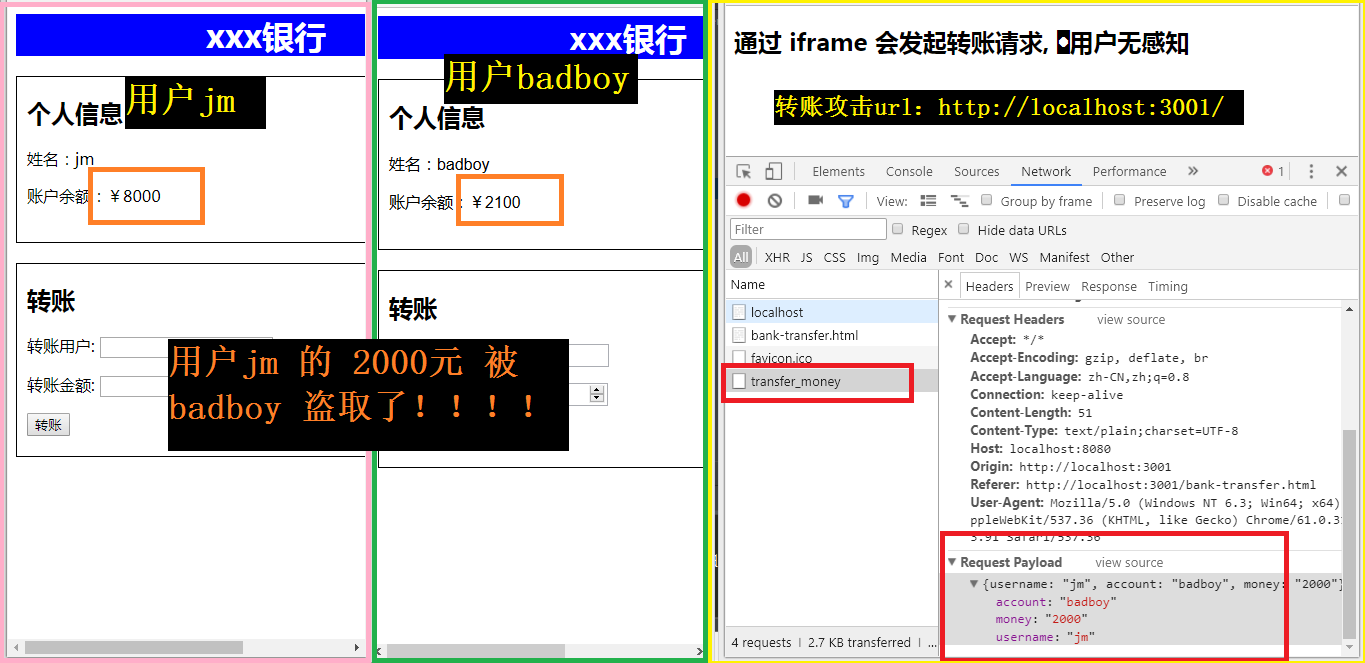Image resolution: width=1365 pixels, height=663 pixels.
Task: Collapse the Request Payload section
Action: tap(952, 562)
